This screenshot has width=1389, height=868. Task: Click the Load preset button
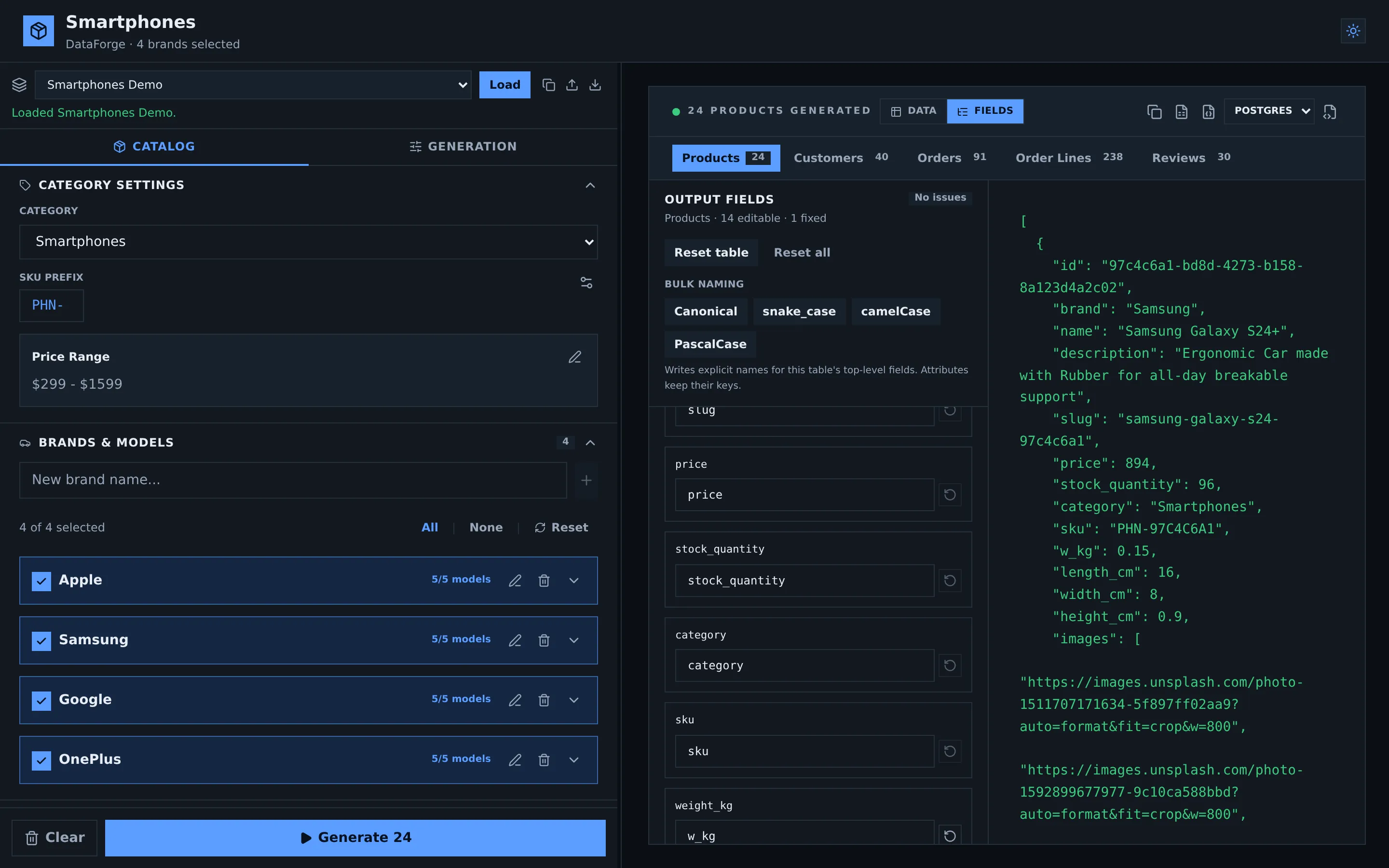[504, 85]
